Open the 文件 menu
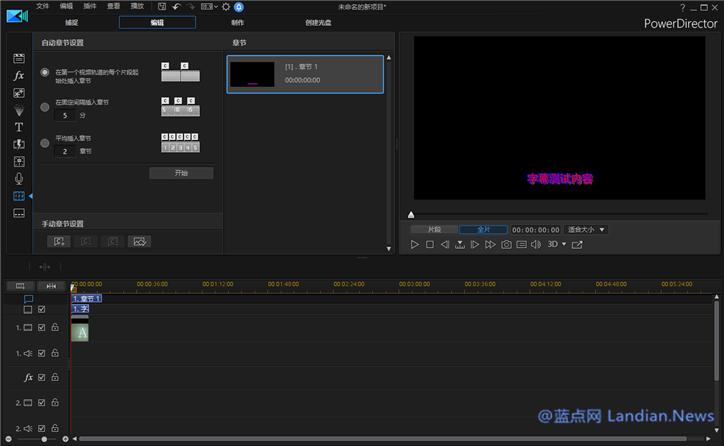This screenshot has width=724, height=446. 42,6
